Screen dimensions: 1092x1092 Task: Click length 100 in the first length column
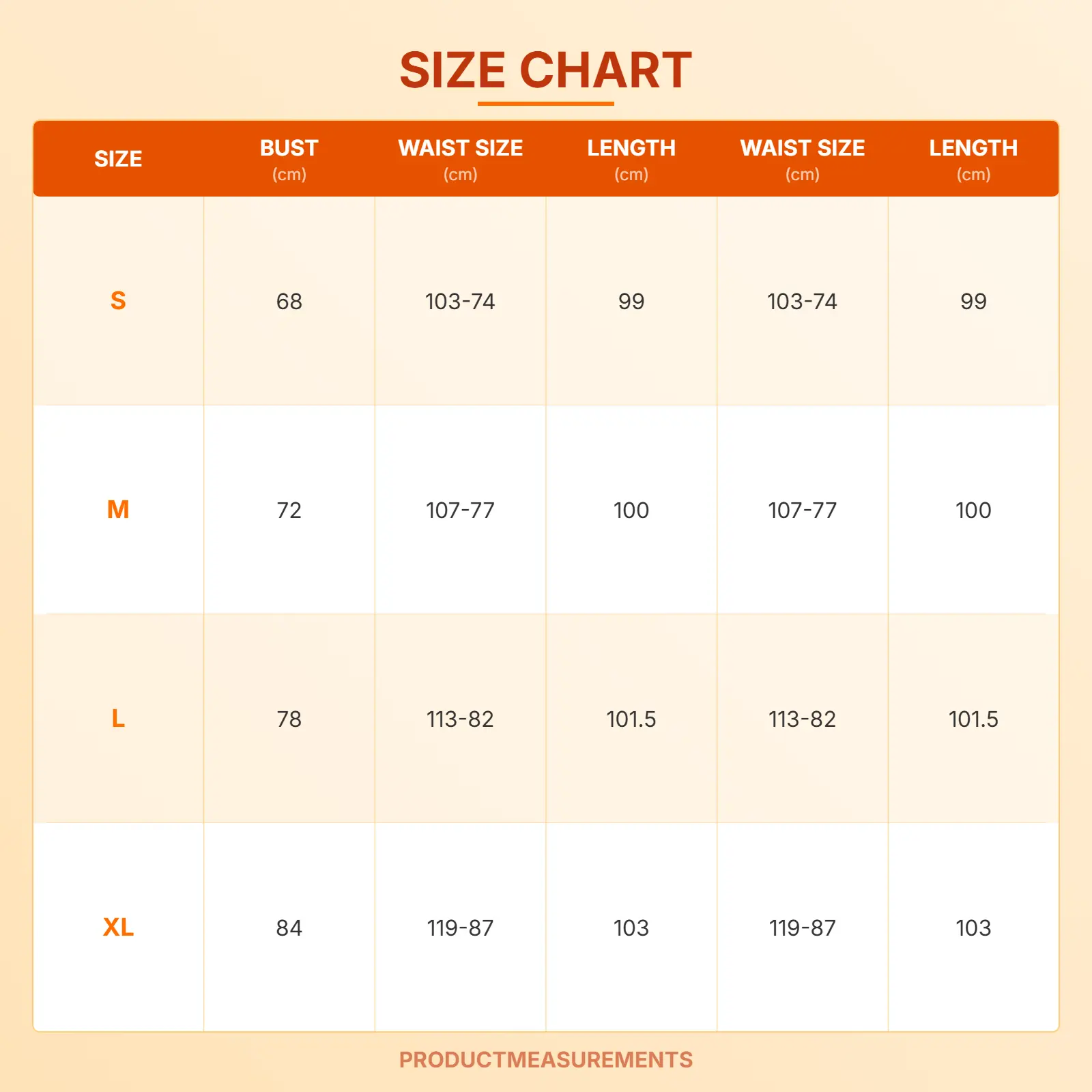pyautogui.click(x=631, y=511)
